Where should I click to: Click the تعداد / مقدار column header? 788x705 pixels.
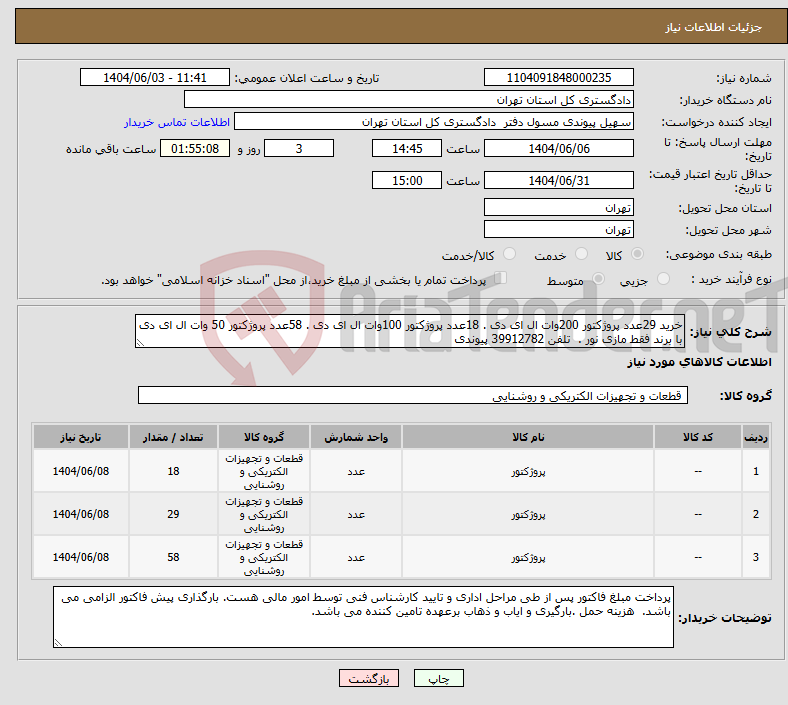(x=173, y=437)
